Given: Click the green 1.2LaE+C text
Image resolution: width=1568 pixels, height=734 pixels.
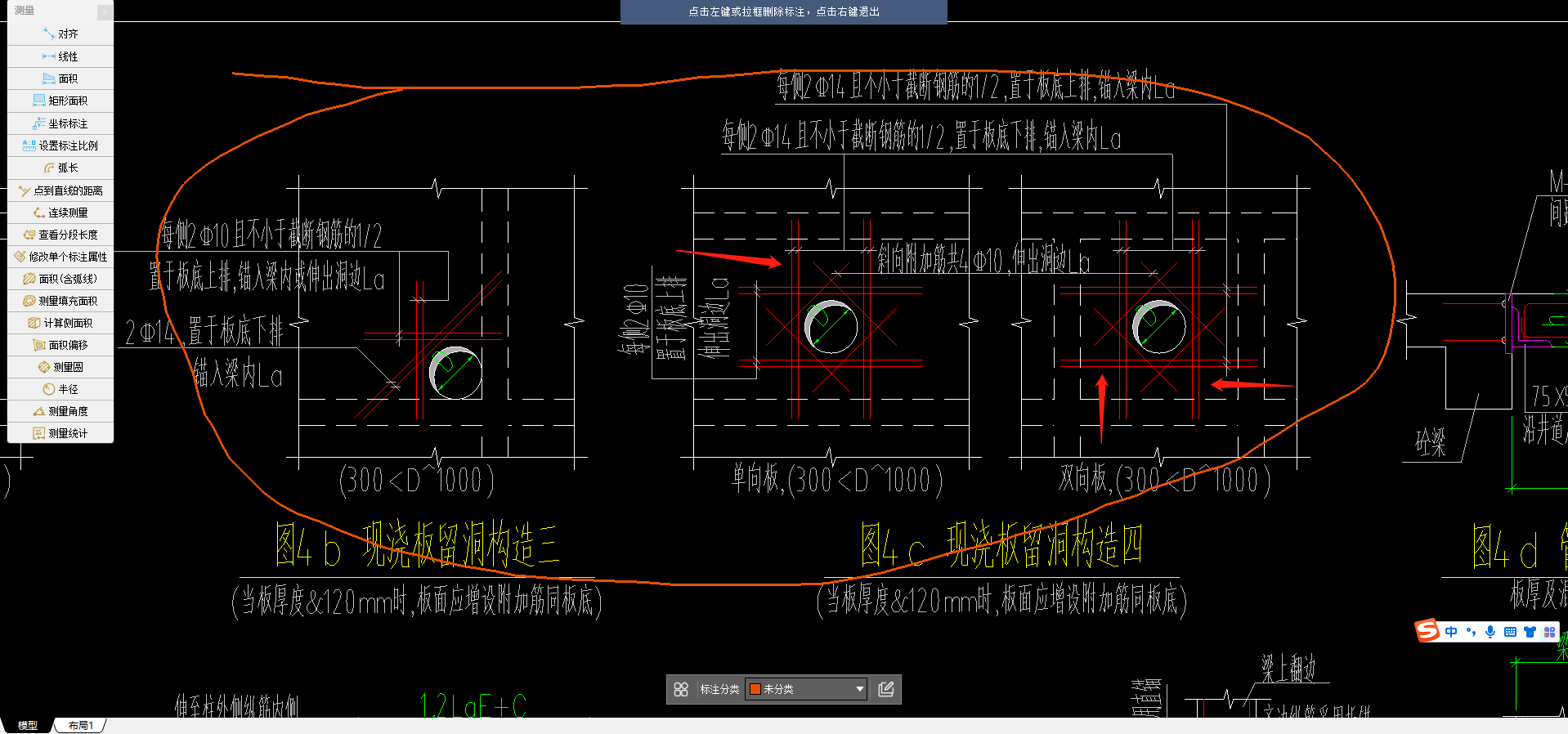Looking at the screenshot, I should click(x=473, y=705).
